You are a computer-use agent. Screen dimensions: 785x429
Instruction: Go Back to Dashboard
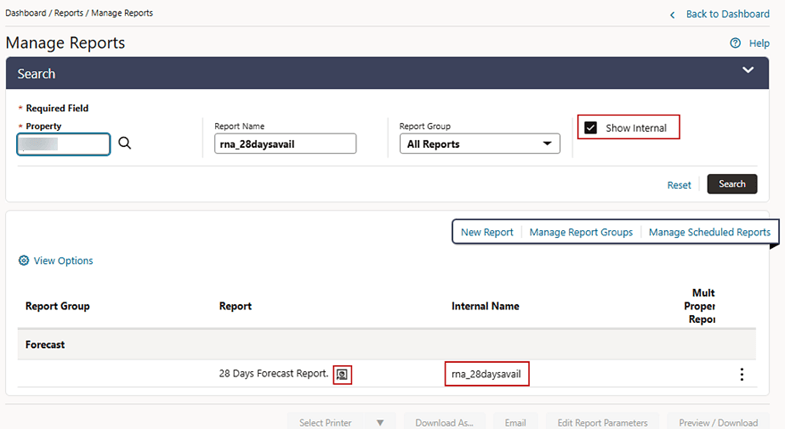coord(727,14)
